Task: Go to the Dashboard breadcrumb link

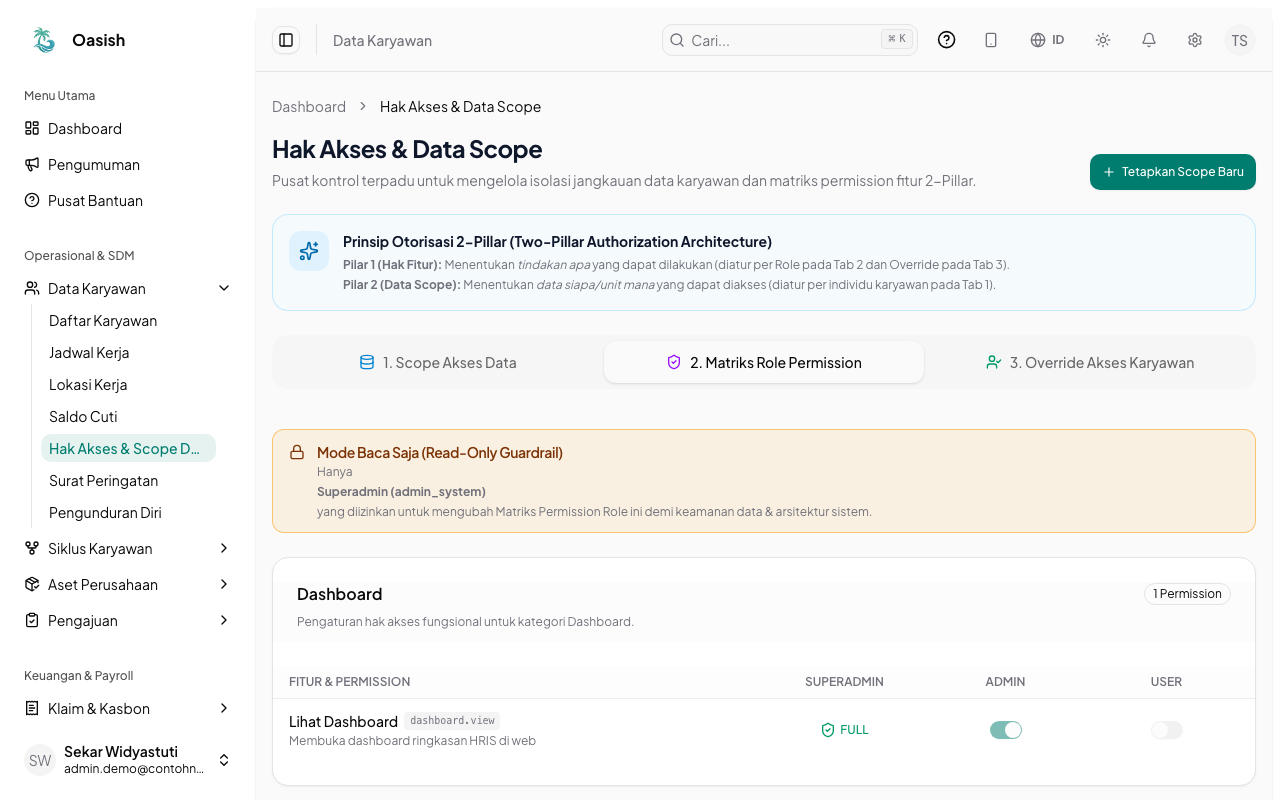Action: click(309, 107)
